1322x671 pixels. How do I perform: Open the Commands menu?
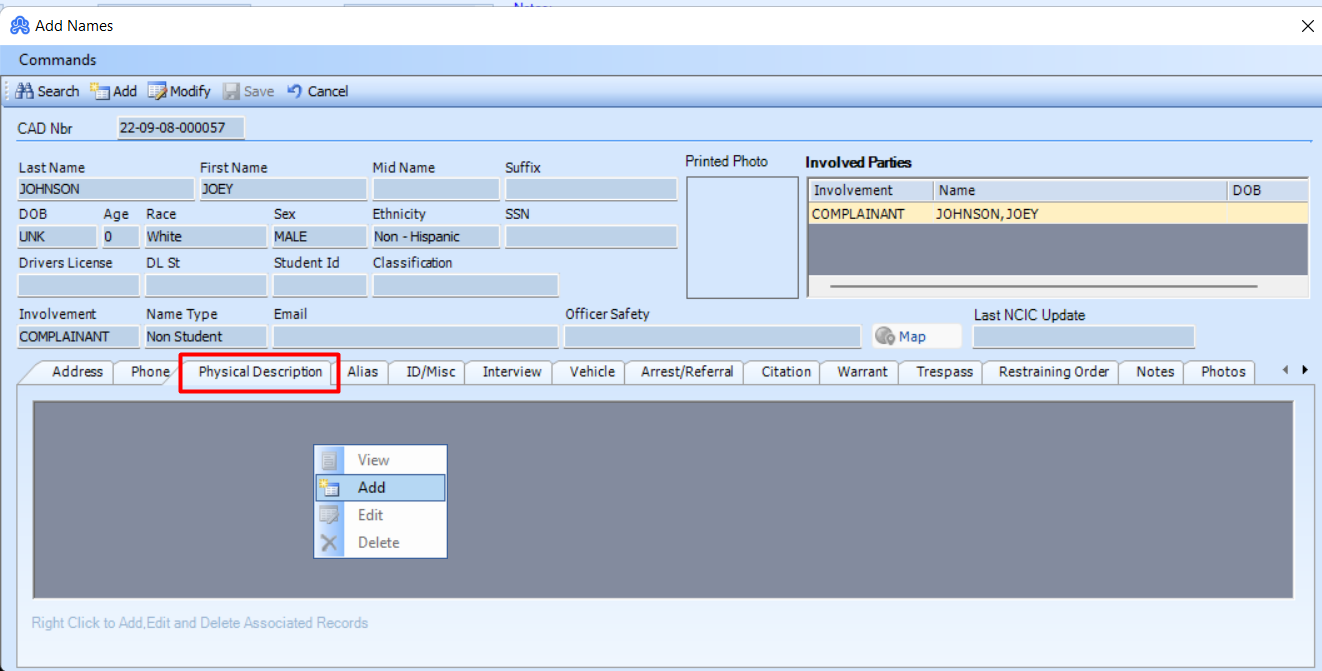coord(56,60)
